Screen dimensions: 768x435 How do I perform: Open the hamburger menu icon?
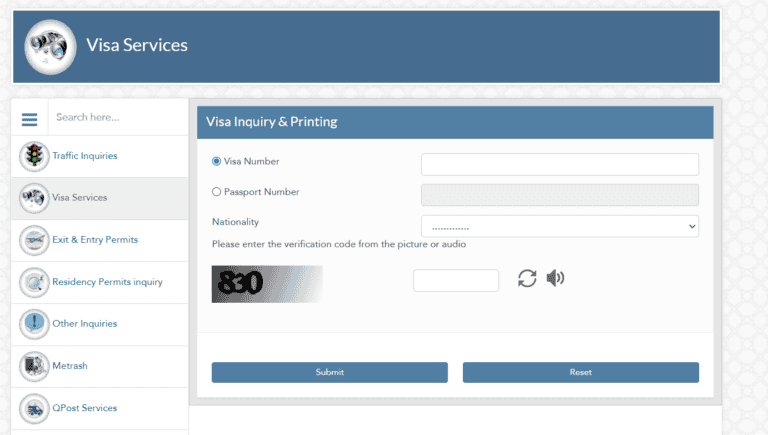(x=29, y=119)
